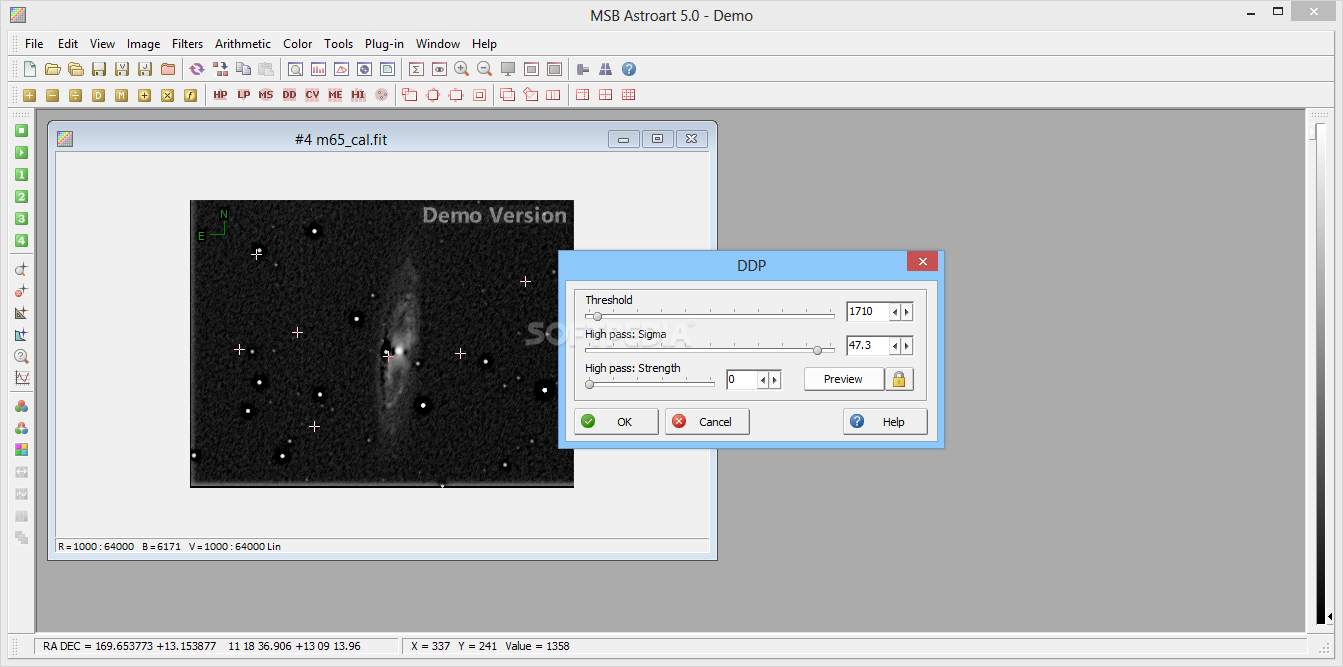
Task: Select green number 3 sidebar icon
Action: pos(21,219)
